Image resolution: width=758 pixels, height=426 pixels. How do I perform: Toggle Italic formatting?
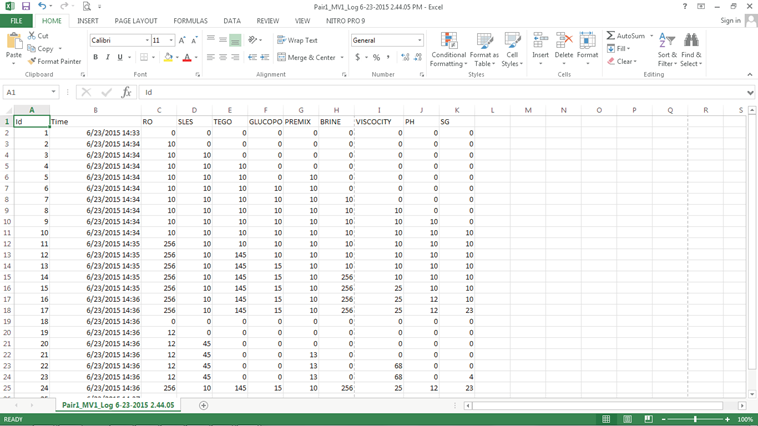click(x=107, y=57)
